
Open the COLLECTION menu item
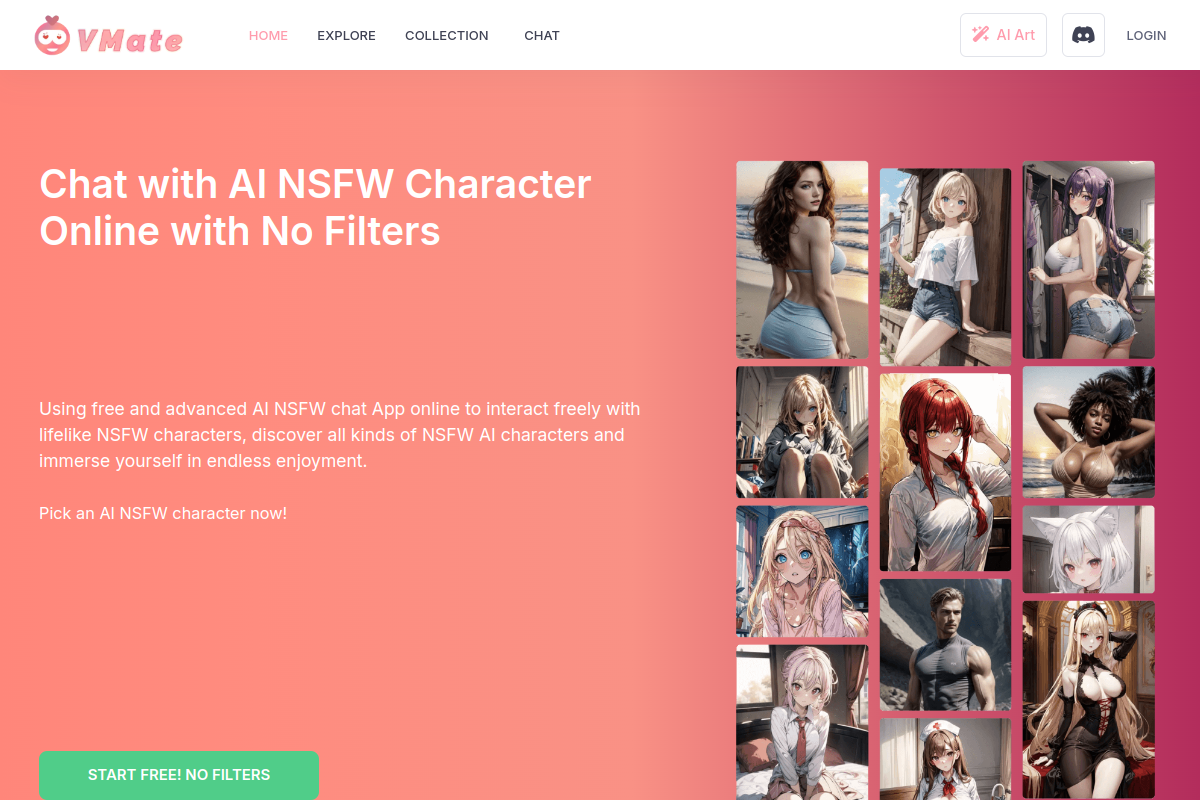(447, 35)
